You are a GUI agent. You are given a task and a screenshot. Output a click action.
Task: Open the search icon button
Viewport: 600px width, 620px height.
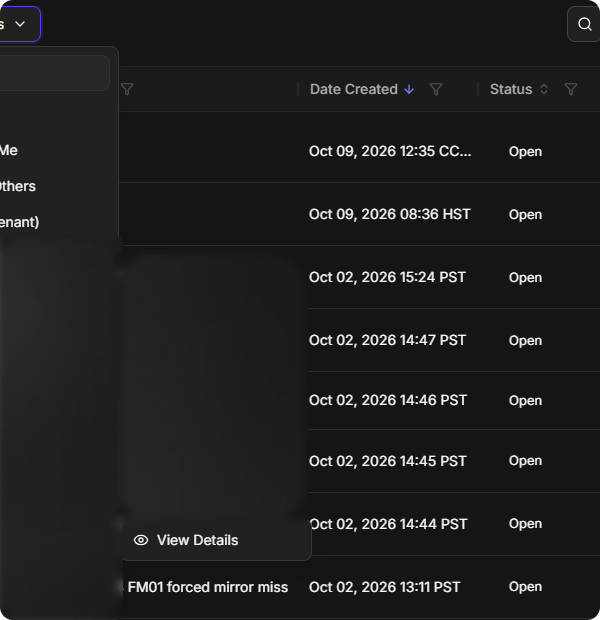coord(584,24)
